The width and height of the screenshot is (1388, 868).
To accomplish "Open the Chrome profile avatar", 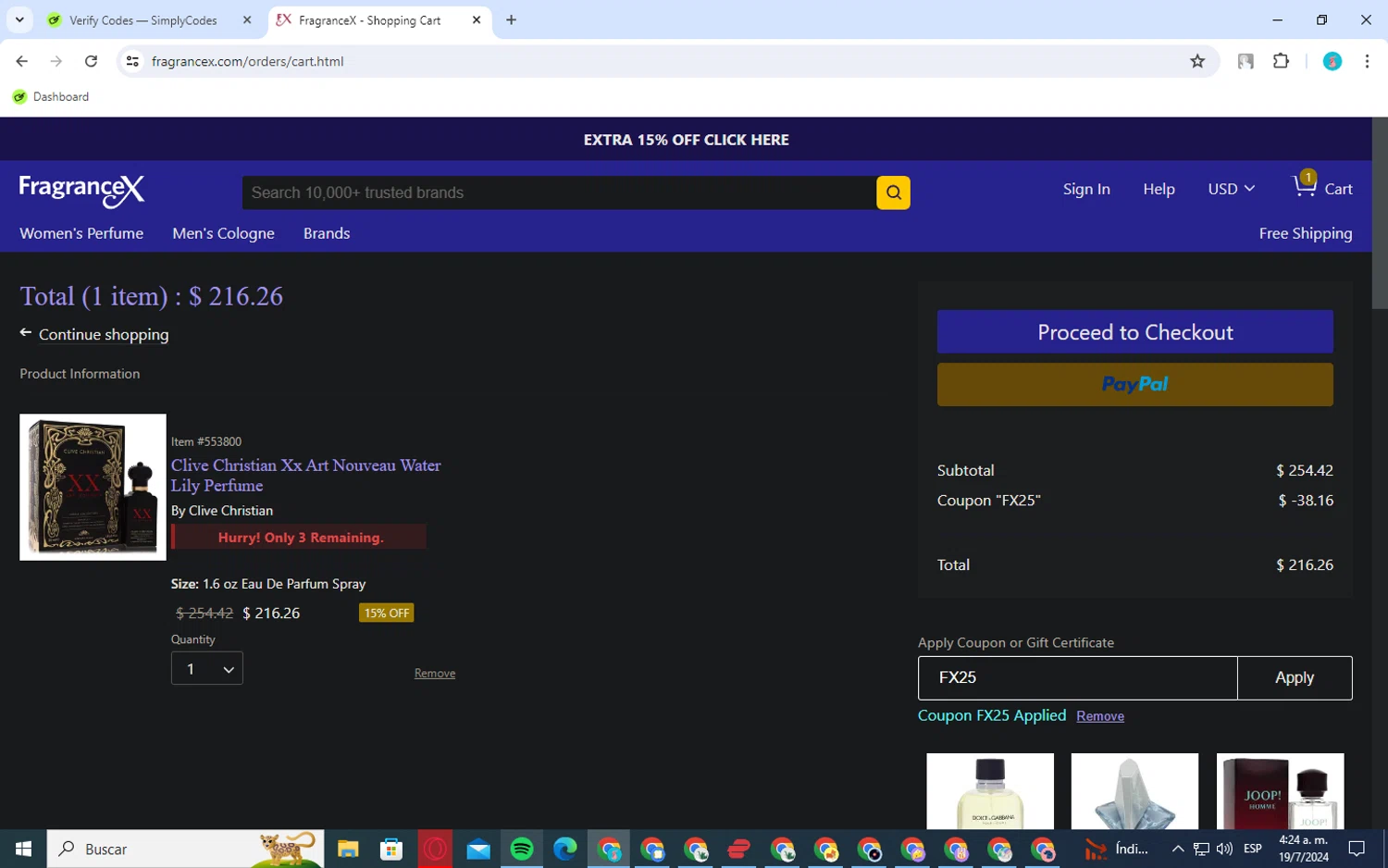I will pyautogui.click(x=1332, y=61).
